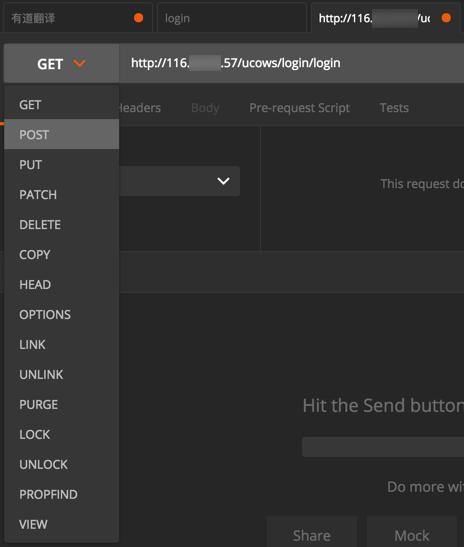The height and width of the screenshot is (547, 464).
Task: Choose POST from the method list
Action: tap(61, 134)
